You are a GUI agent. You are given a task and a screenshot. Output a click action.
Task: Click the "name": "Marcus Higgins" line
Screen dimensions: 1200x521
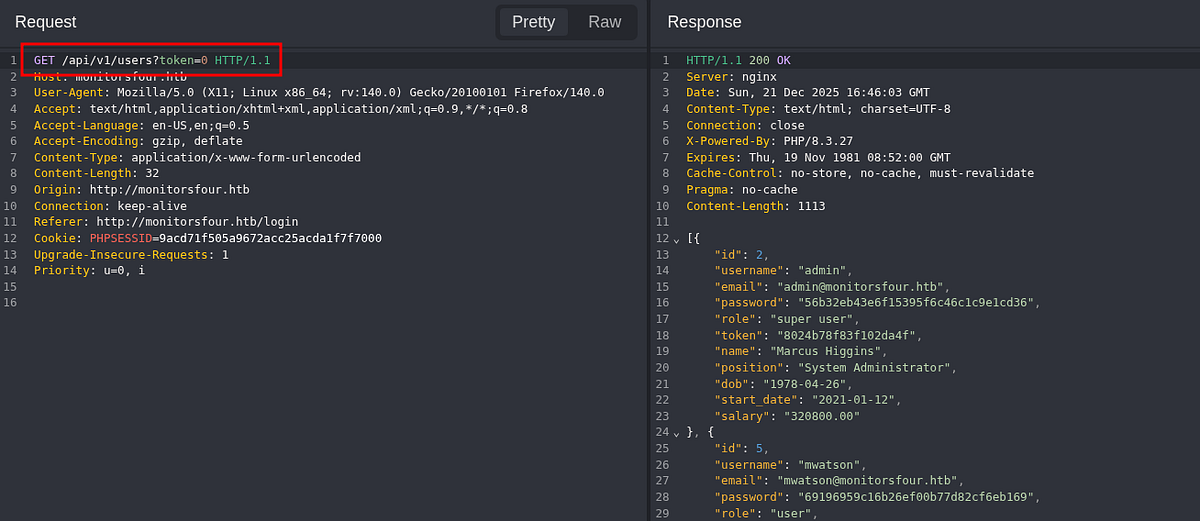[800, 351]
